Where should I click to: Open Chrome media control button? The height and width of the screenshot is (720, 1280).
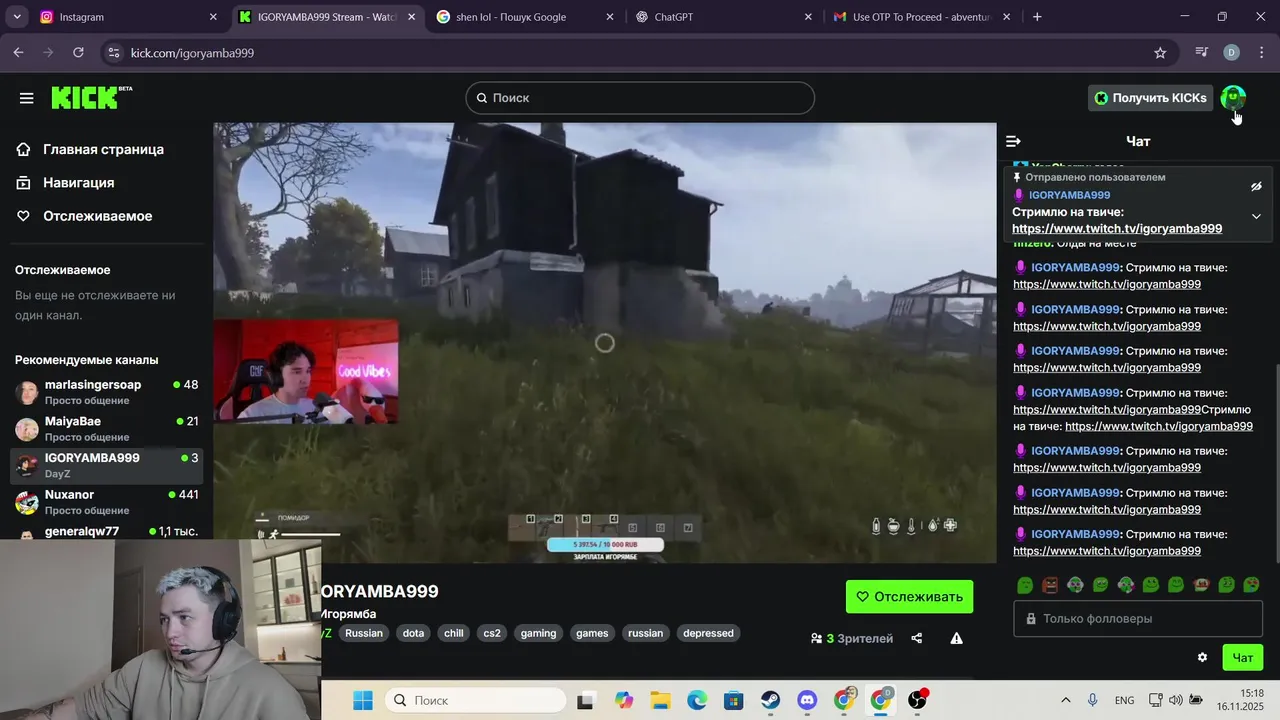(1202, 53)
